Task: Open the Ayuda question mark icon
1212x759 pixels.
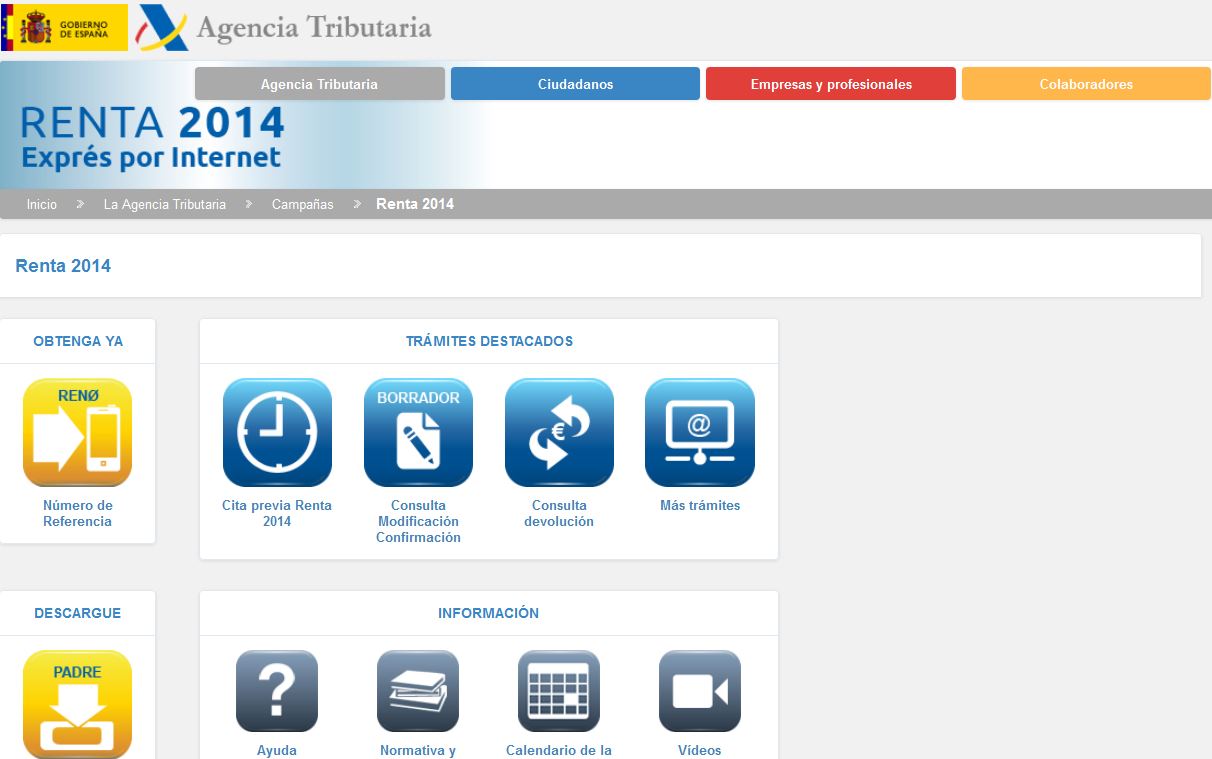Action: [277, 691]
